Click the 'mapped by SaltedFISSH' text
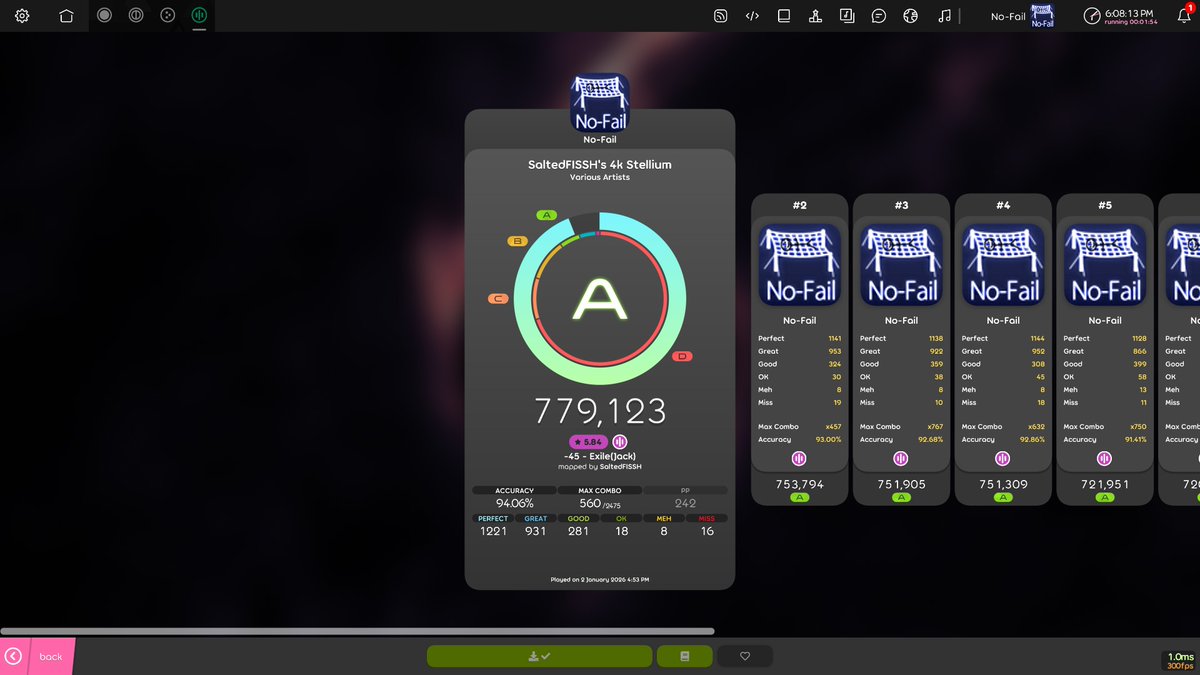The height and width of the screenshot is (675, 1200). (600, 467)
